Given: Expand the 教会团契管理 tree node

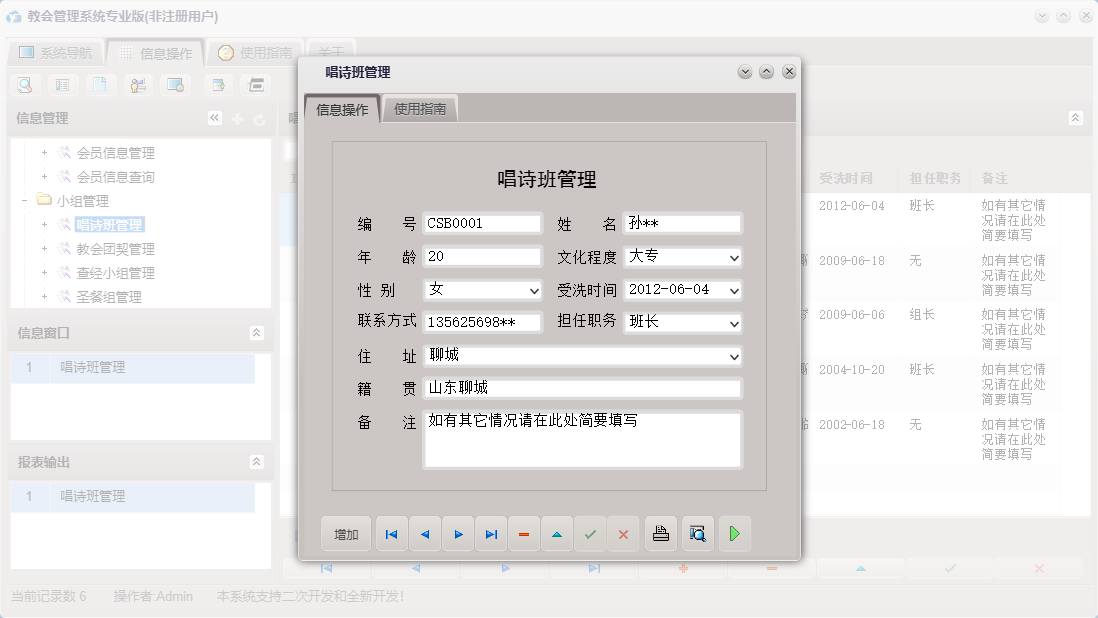Looking at the screenshot, I should (42, 249).
